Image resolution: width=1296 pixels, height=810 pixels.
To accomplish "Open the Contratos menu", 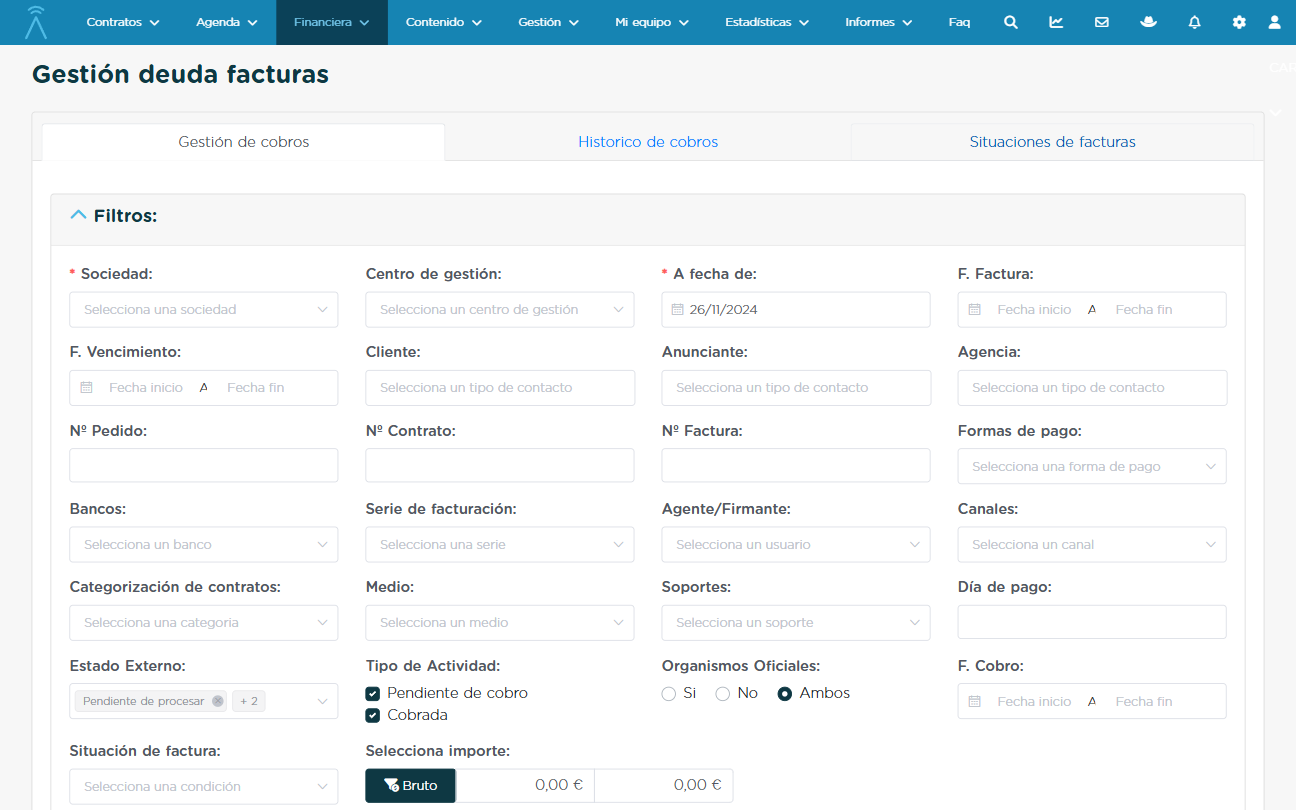I will (x=122, y=22).
